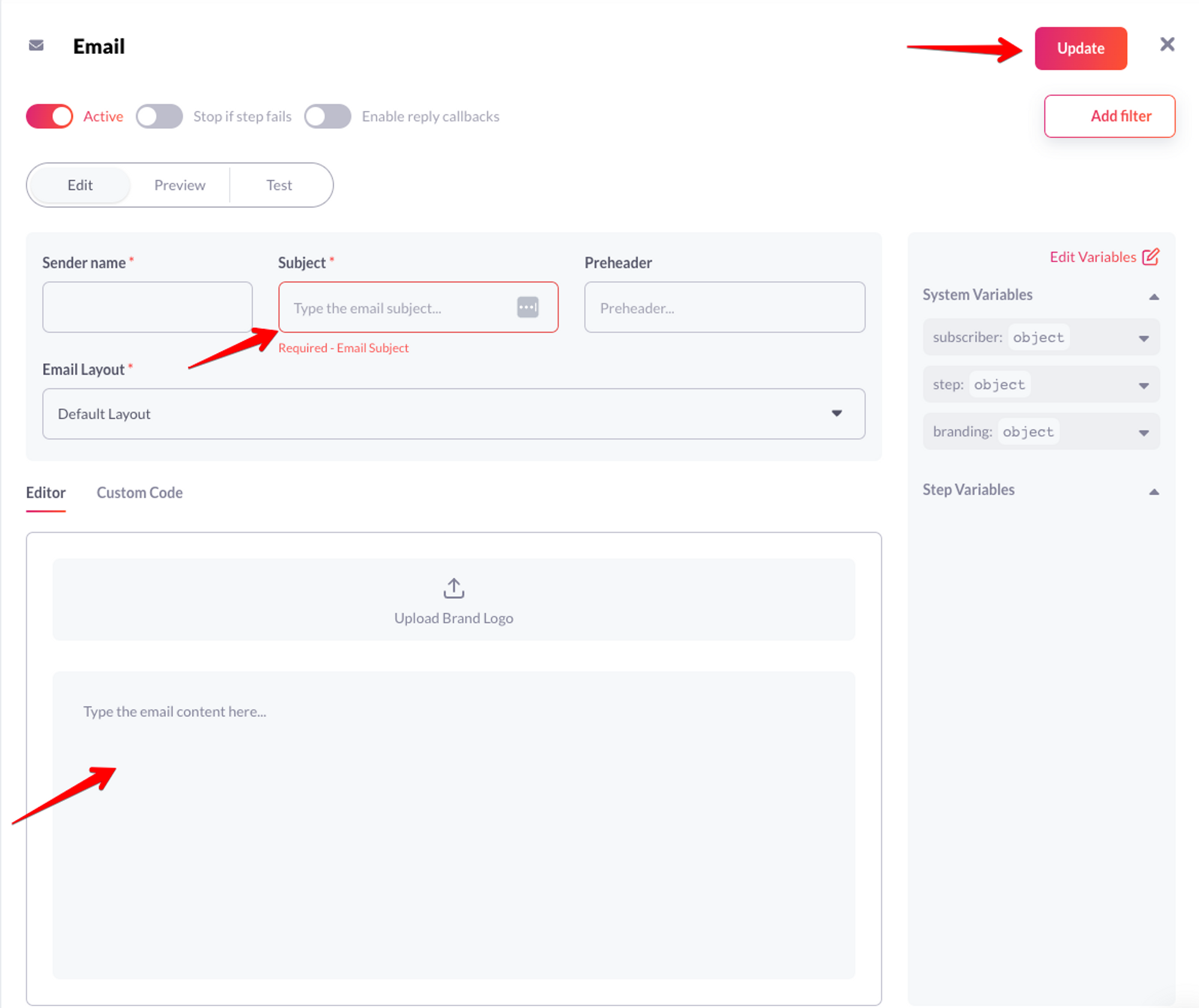The width and height of the screenshot is (1199, 1008).
Task: Switch to the Preview tab
Action: pos(179,185)
